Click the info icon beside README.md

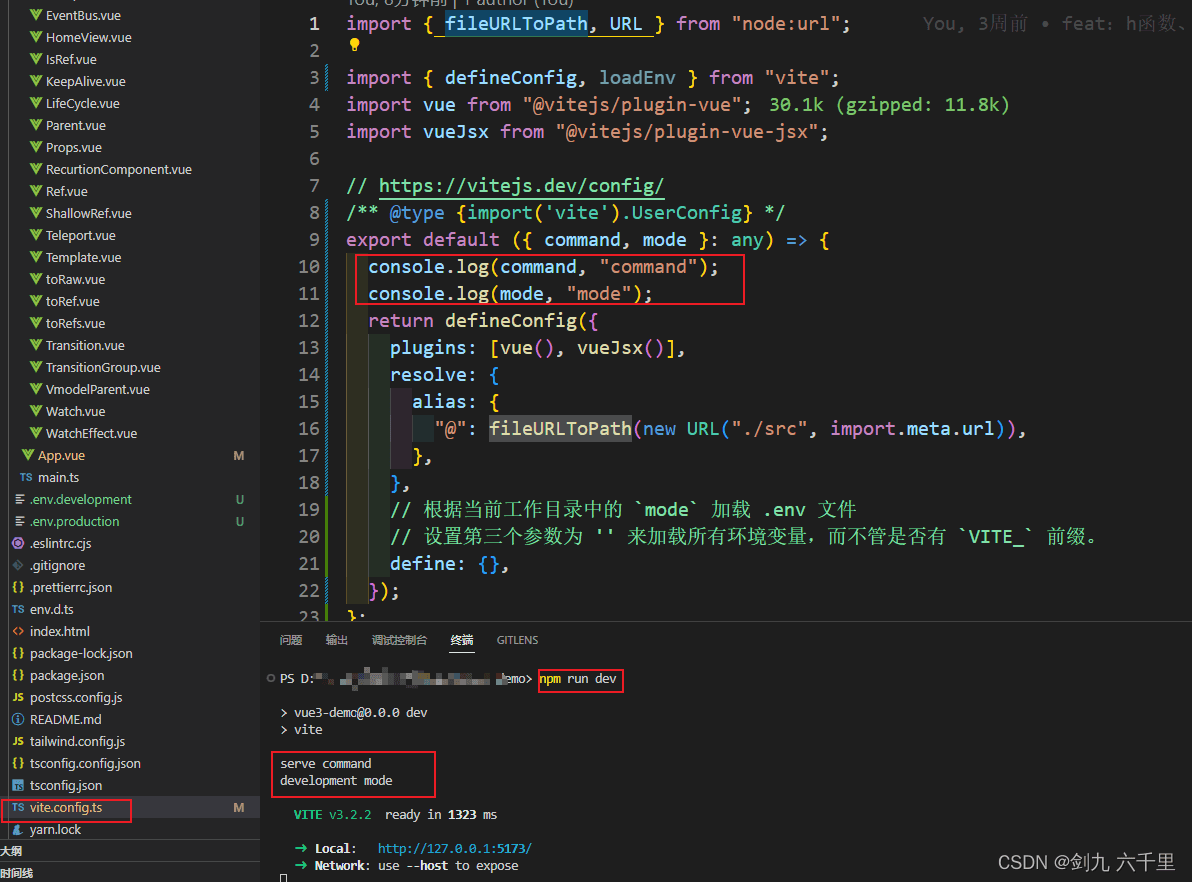(18, 720)
